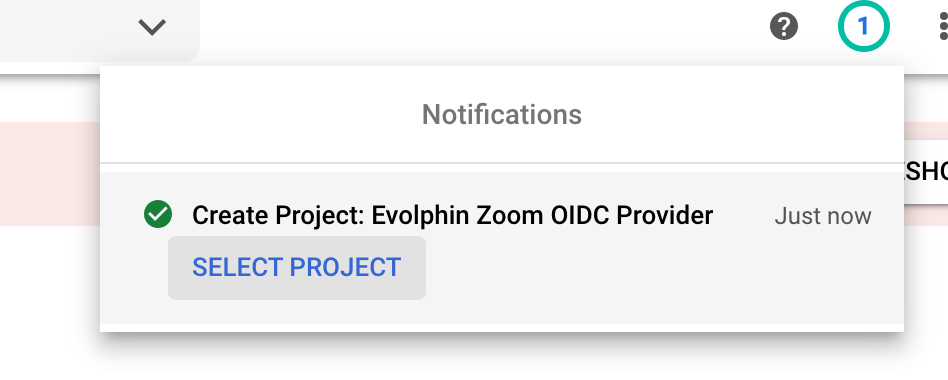Image resolution: width=948 pixels, height=380 pixels.
Task: Click the text Evolphin Zoom OIDC Provider
Action: tap(542, 215)
